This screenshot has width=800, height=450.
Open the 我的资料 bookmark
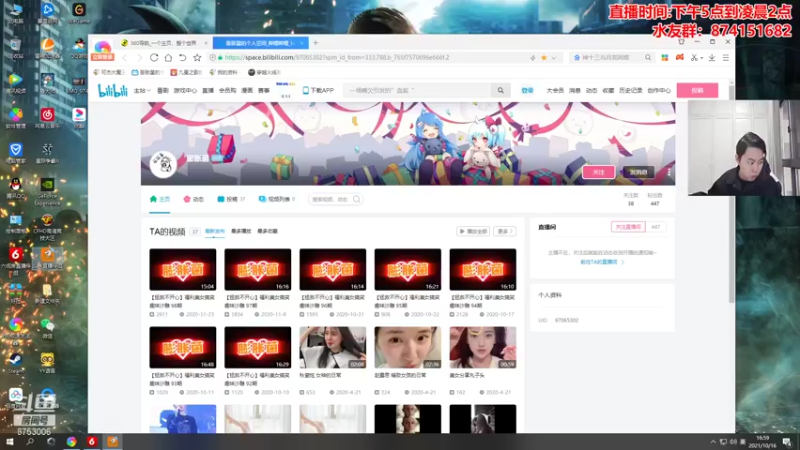point(223,72)
